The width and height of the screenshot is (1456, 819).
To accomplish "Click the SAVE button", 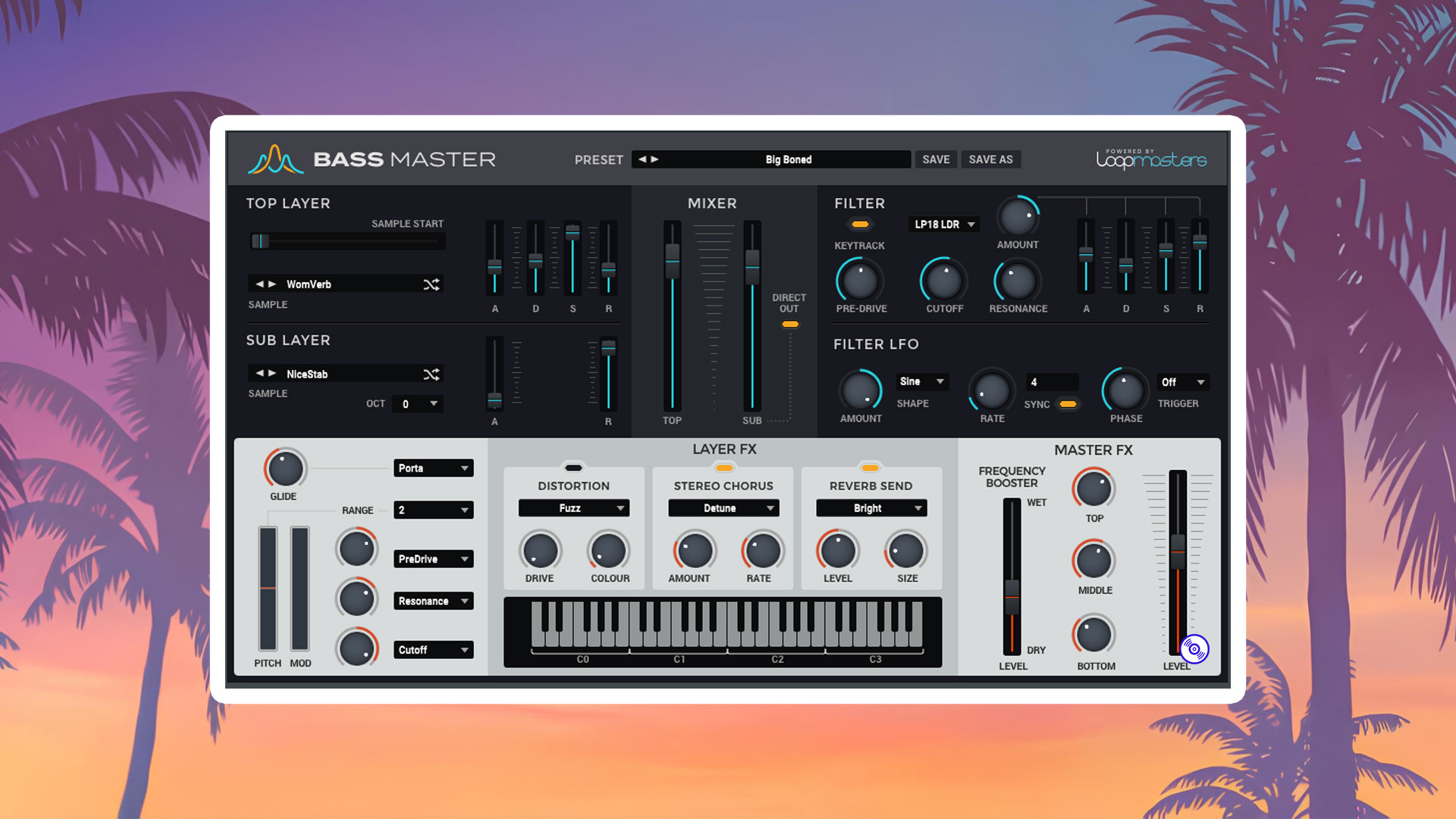I will pos(934,159).
